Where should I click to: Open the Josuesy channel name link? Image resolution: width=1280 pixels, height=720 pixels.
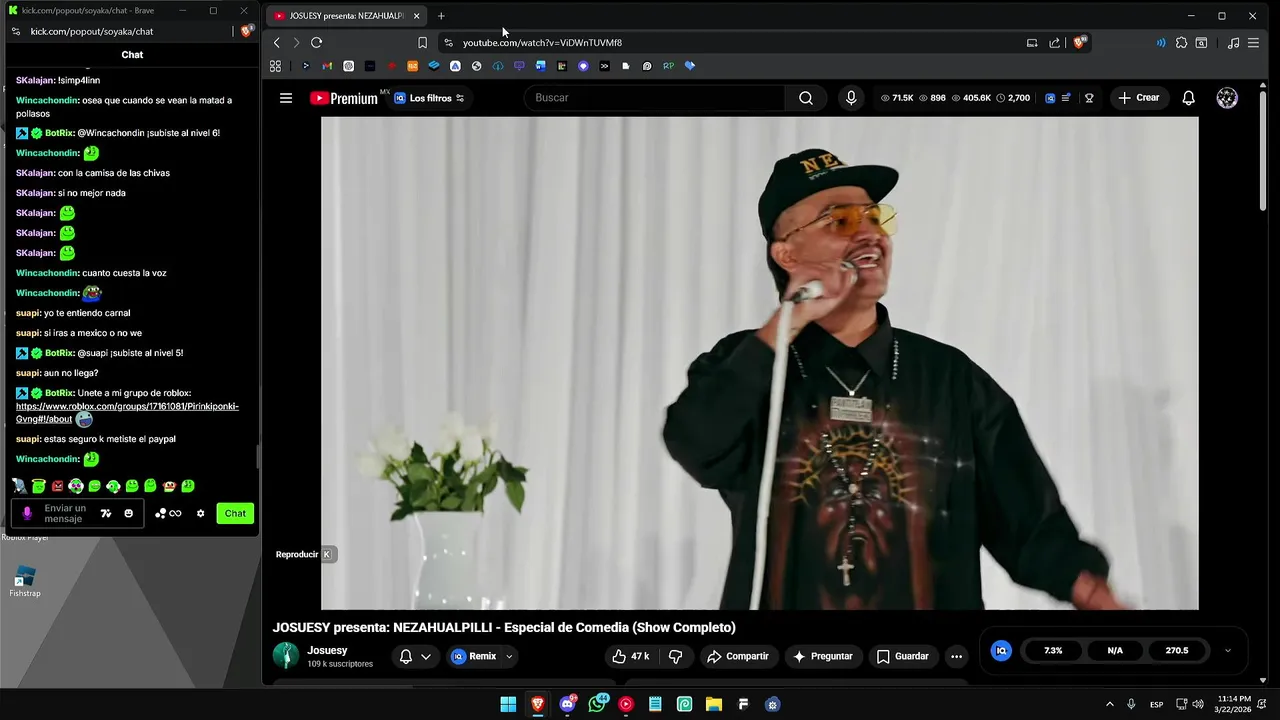[x=327, y=650]
